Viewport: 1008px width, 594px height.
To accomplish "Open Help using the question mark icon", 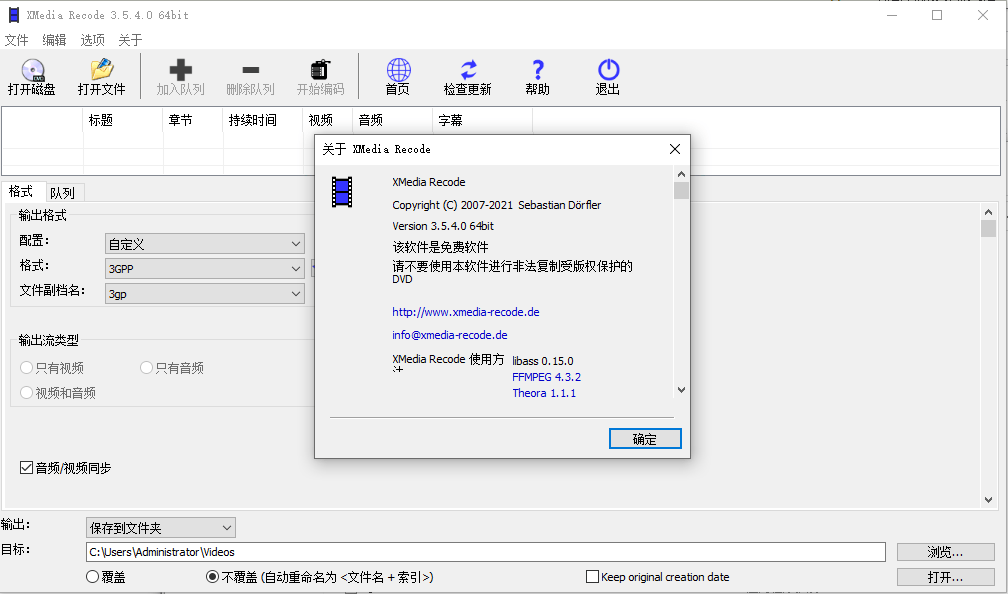I will tap(537, 75).
